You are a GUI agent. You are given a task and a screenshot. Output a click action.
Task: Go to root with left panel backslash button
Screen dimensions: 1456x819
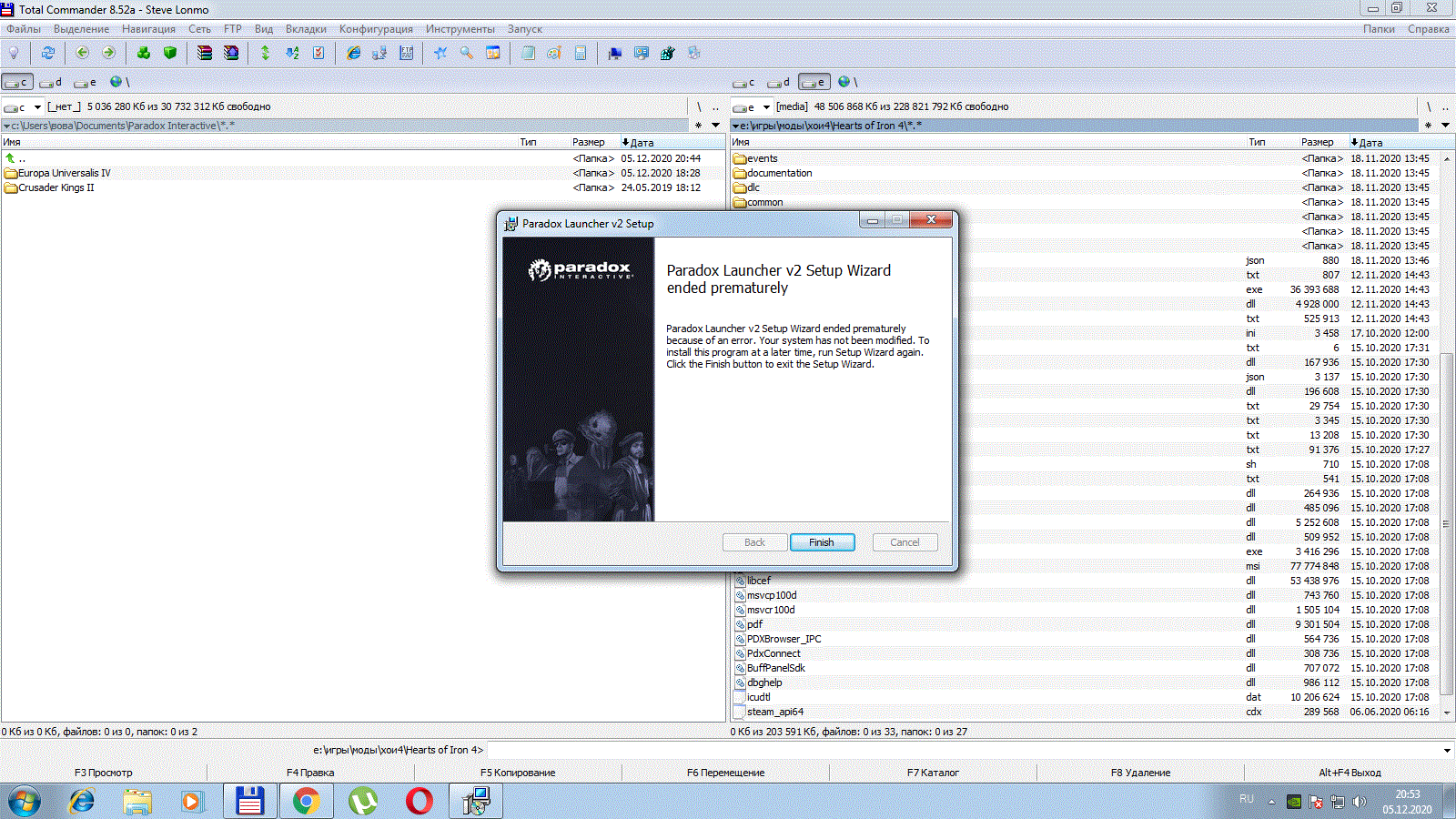coord(699,106)
